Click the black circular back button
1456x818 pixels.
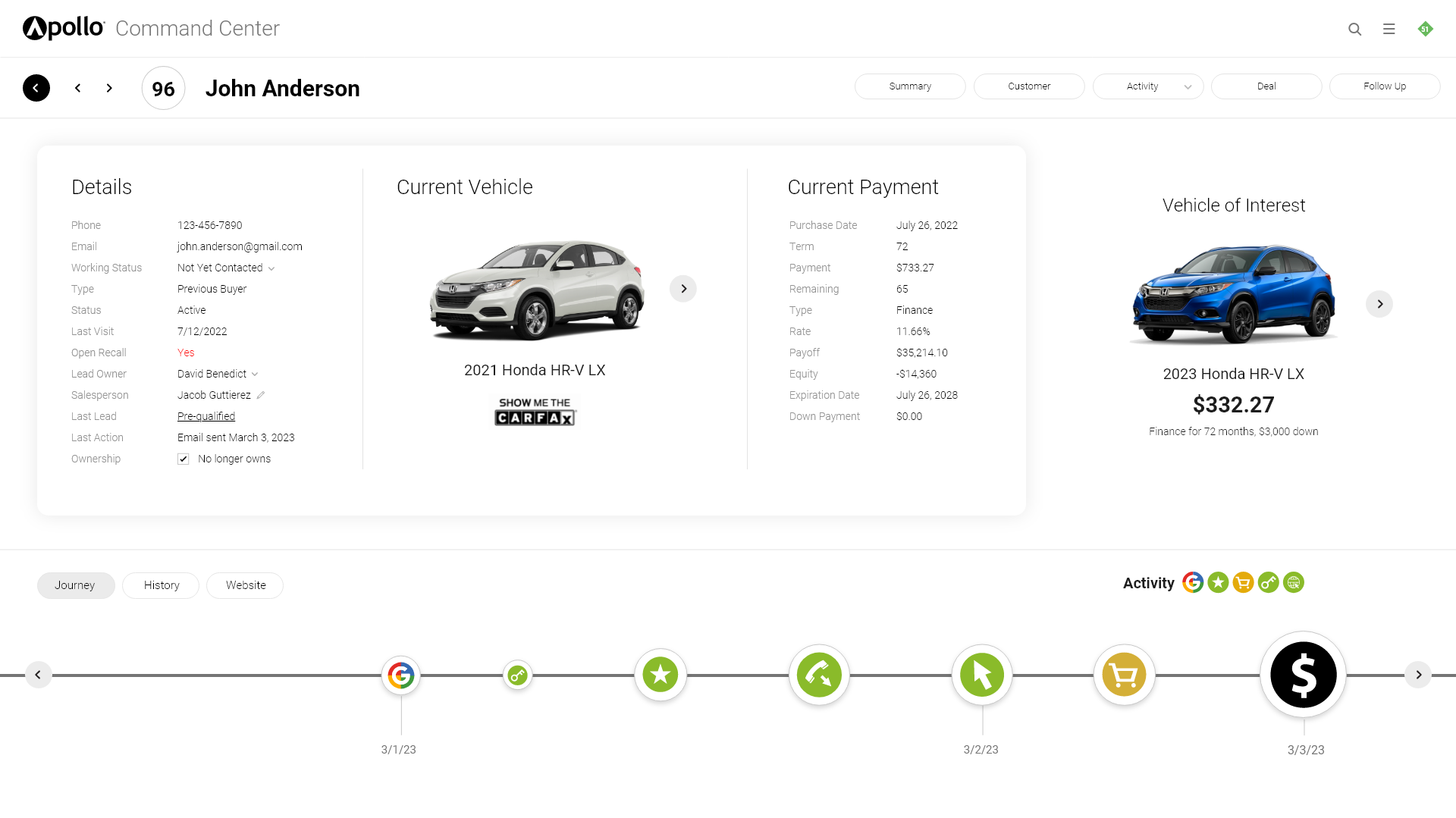pos(36,88)
